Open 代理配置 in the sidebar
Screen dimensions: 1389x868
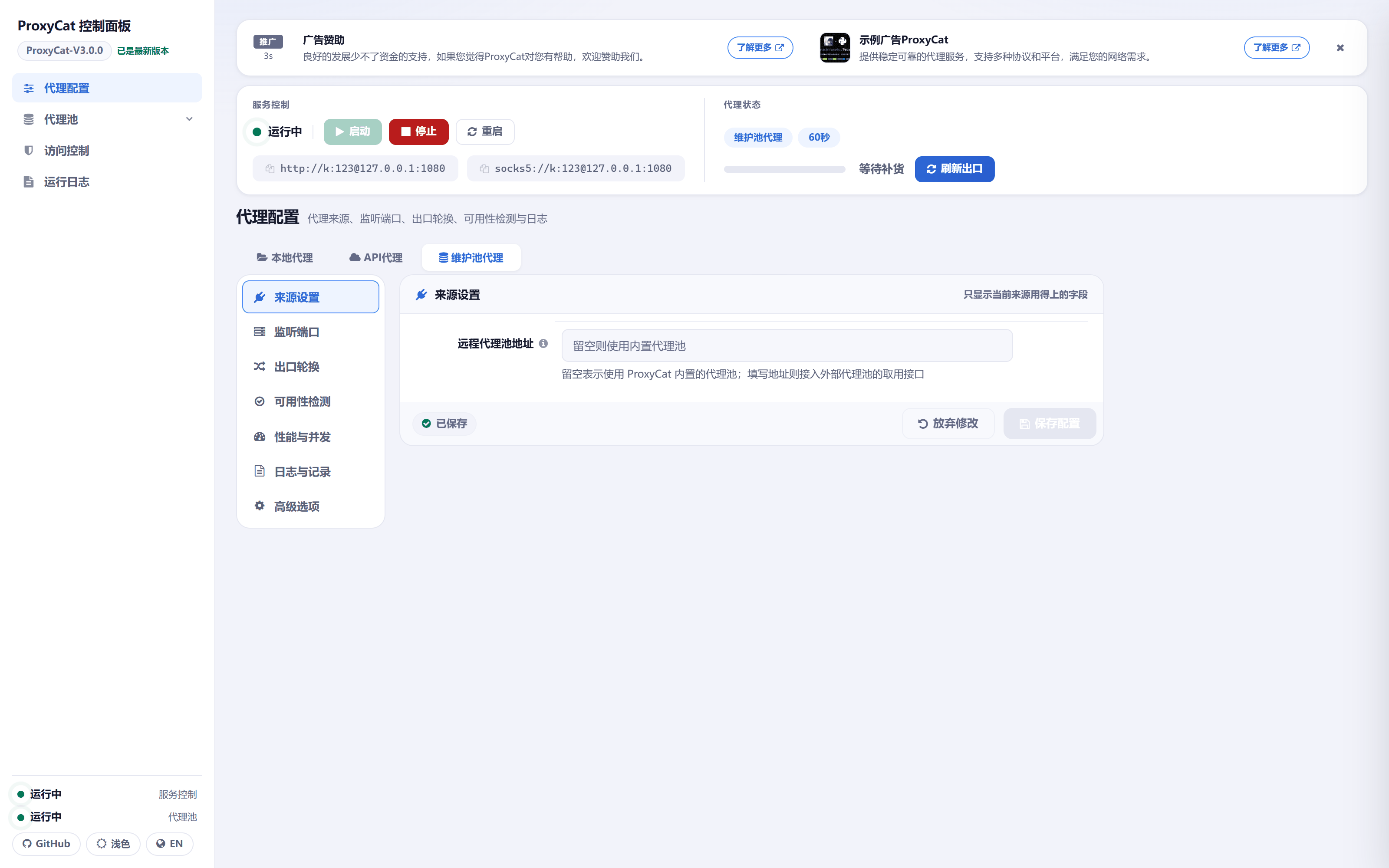click(107, 88)
